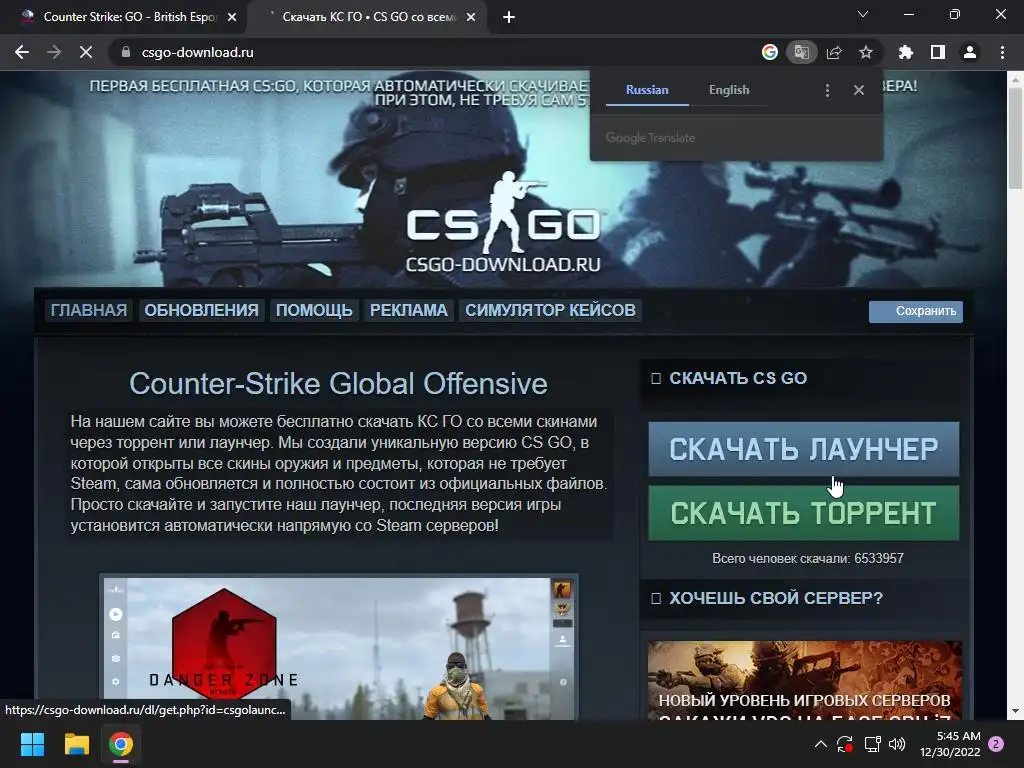Click the page vertical scrollbar thumb
The height and width of the screenshot is (768, 1024).
(1014, 138)
